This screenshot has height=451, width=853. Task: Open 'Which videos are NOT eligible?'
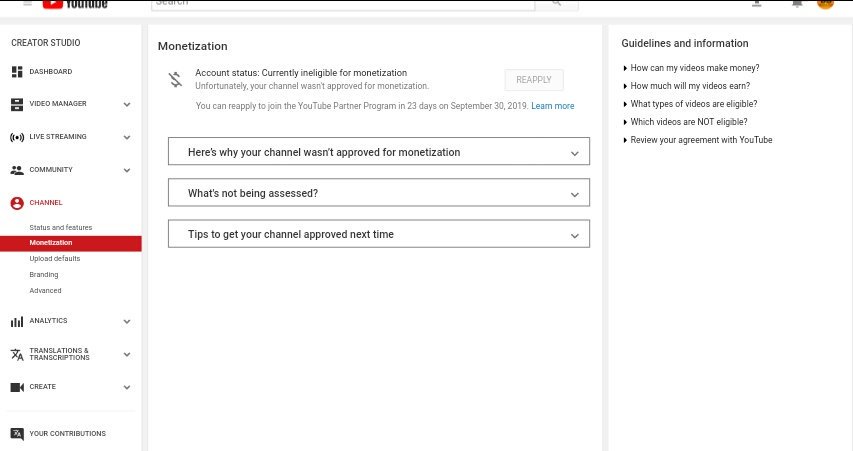[x=689, y=122]
